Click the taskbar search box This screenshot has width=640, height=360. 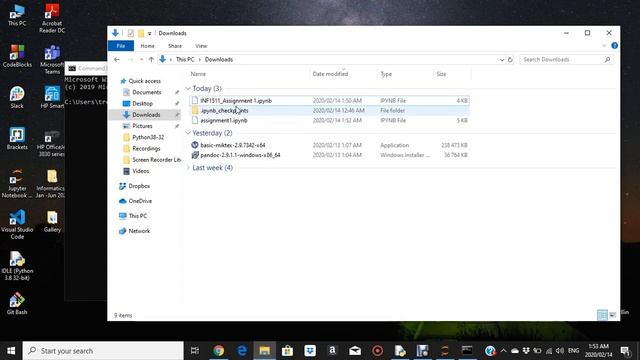(x=103, y=351)
